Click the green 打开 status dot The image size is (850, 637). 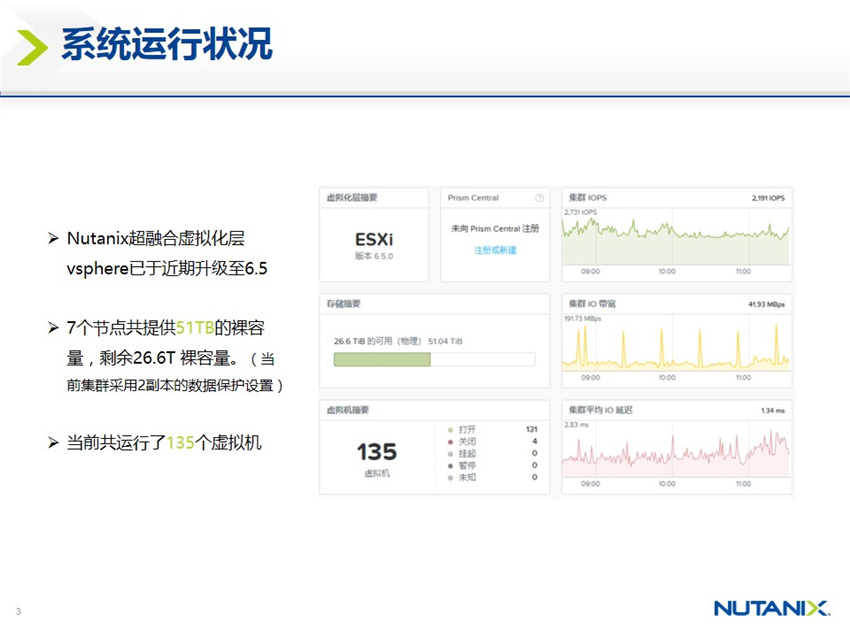pos(450,430)
